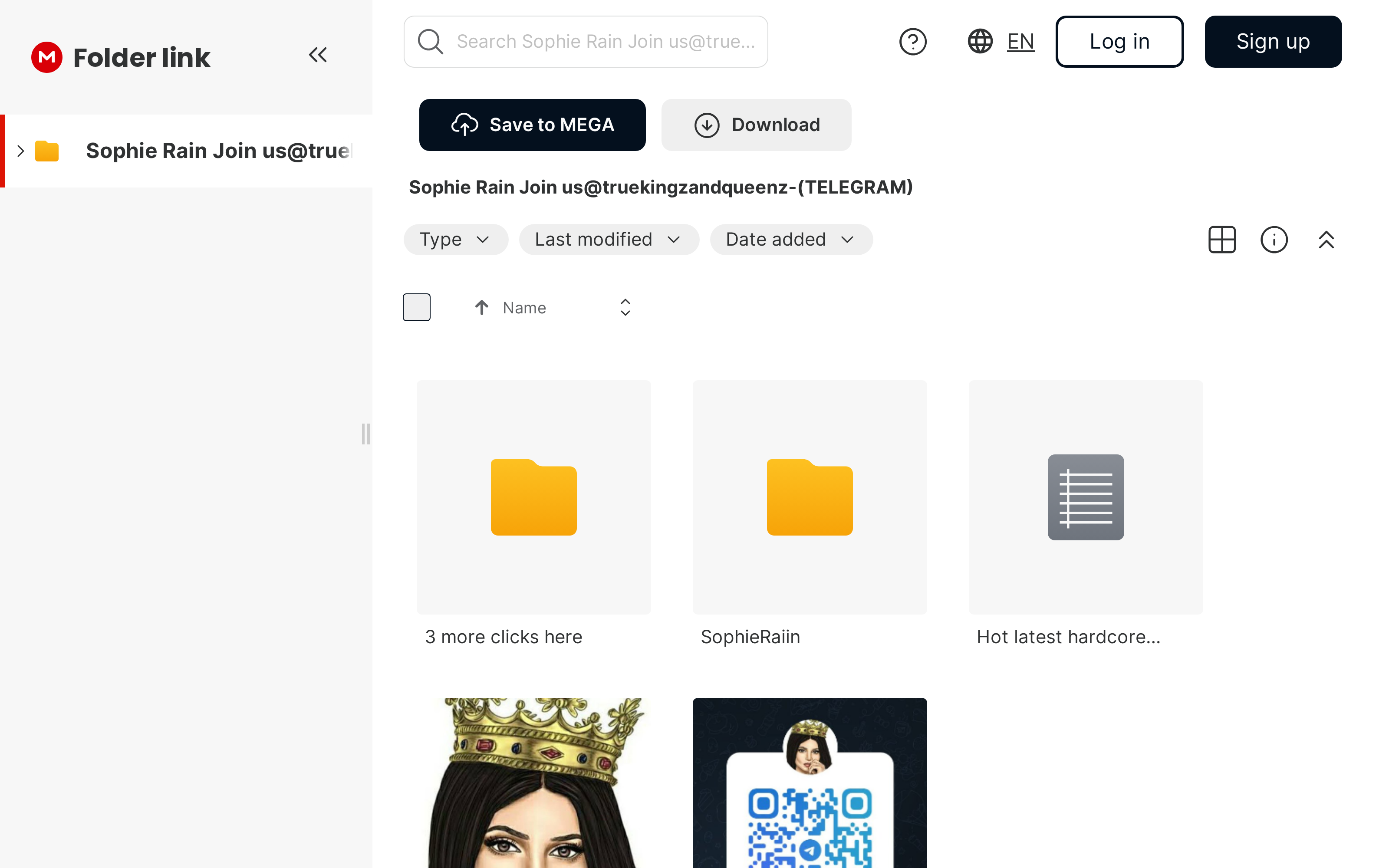The height and width of the screenshot is (868, 1389).
Task: Open the Type filter dropdown
Action: click(x=456, y=240)
